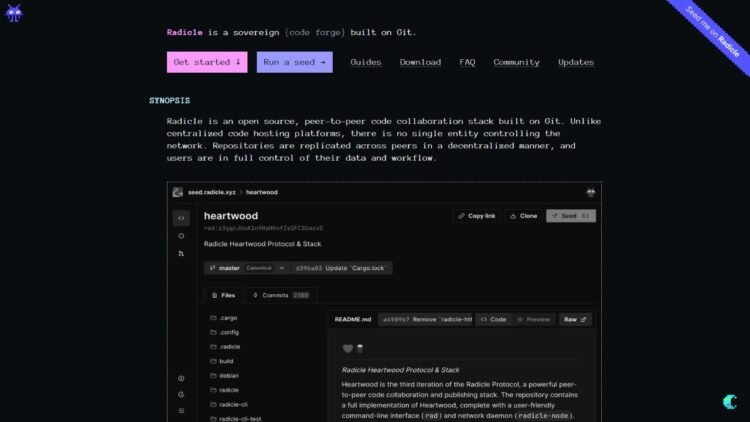Switch to the Files tab
The height and width of the screenshot is (422, 750).
pyautogui.click(x=223, y=296)
